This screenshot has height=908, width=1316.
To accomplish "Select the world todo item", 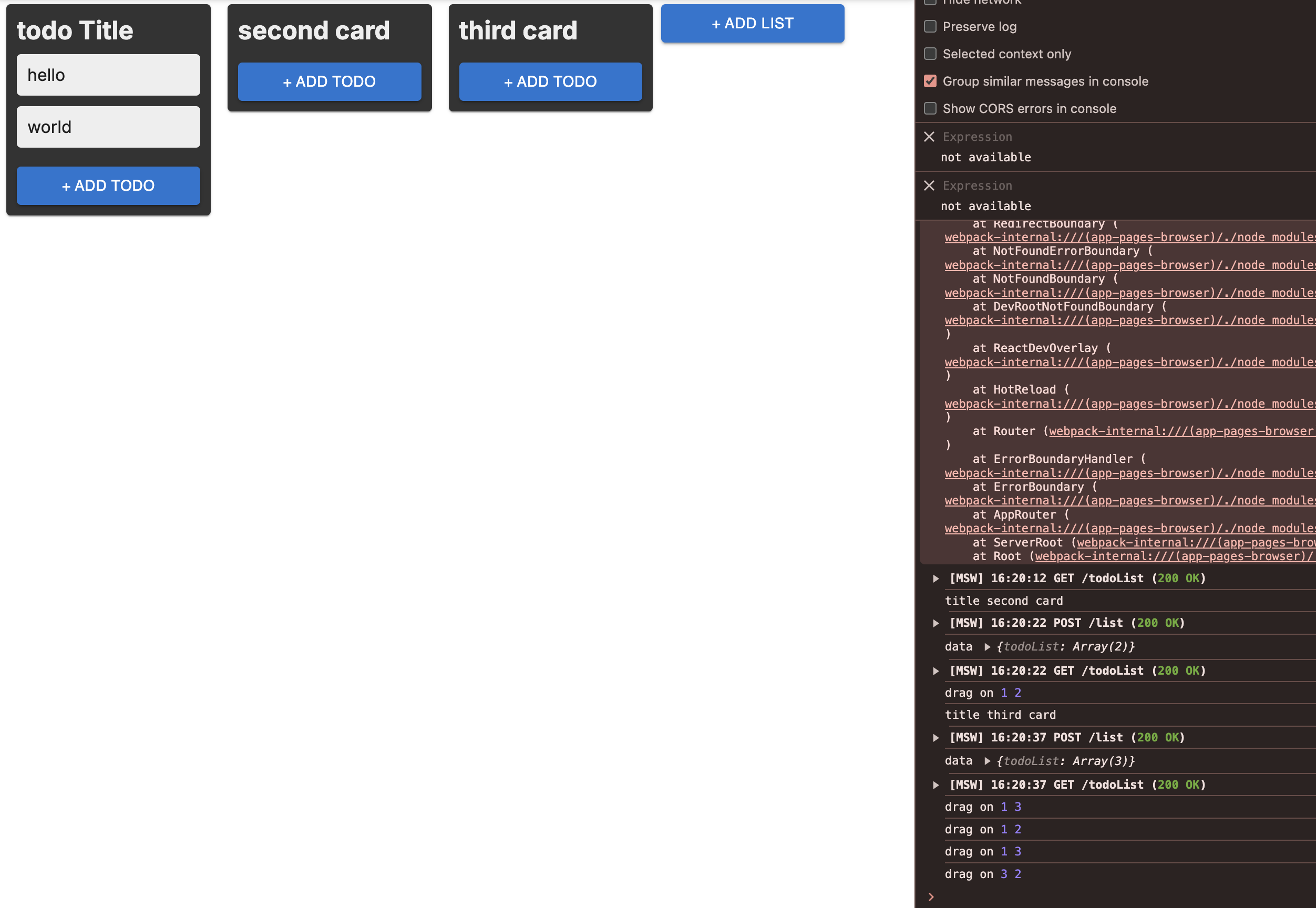I will click(x=108, y=127).
